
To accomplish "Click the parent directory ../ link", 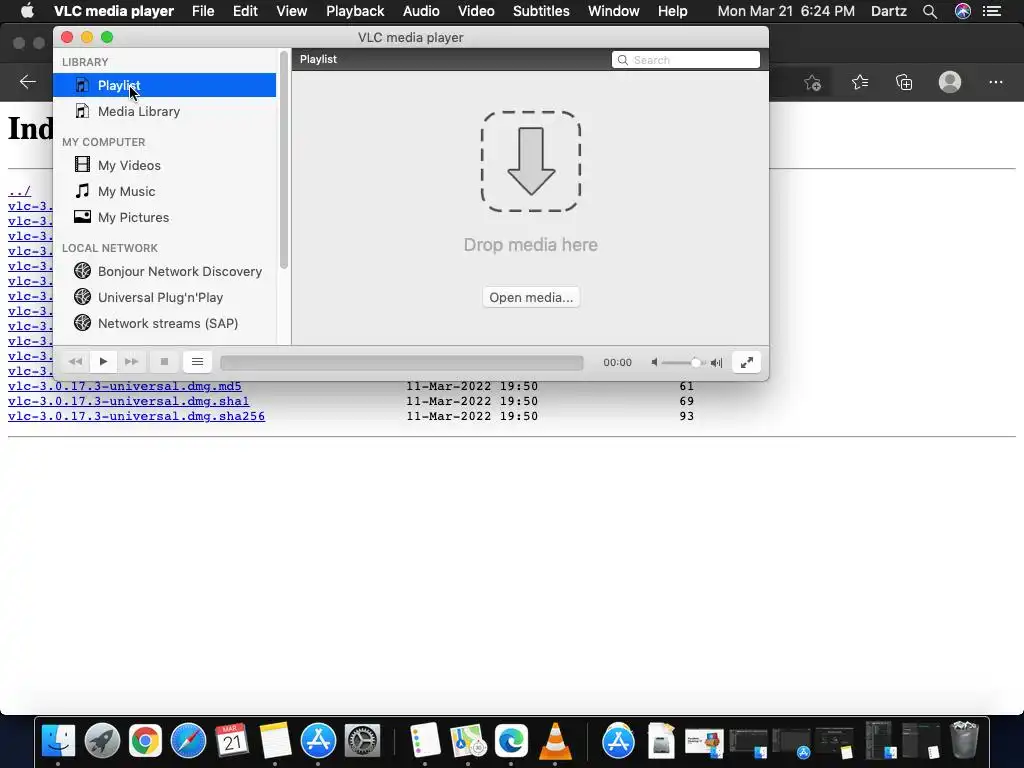I will (20, 191).
